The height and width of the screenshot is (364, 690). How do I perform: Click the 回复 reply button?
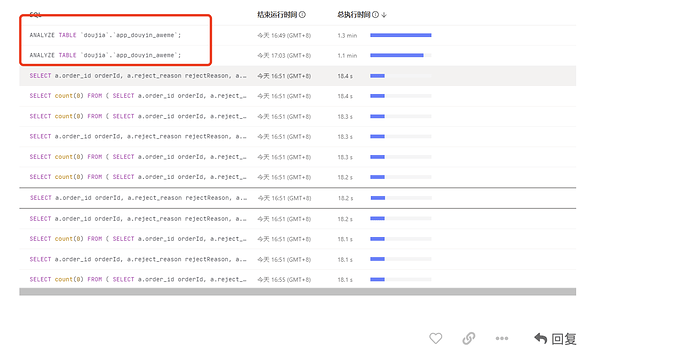[x=555, y=338]
